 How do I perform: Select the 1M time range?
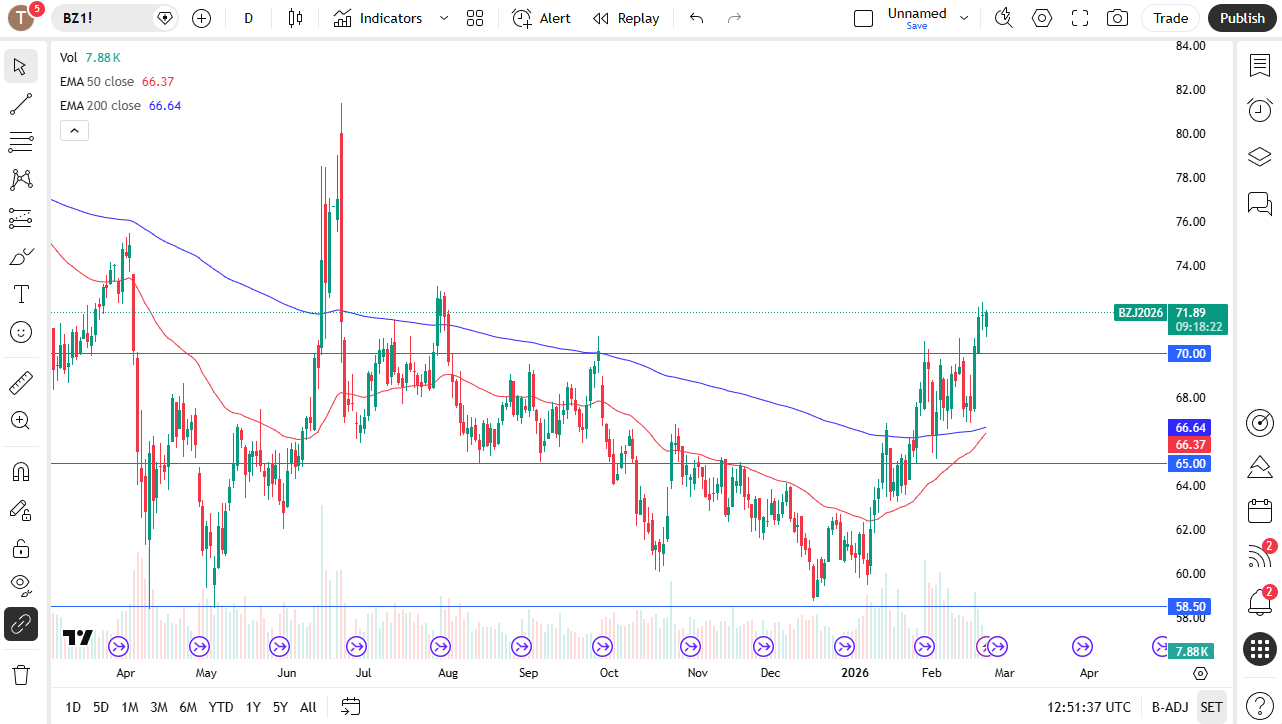(130, 707)
